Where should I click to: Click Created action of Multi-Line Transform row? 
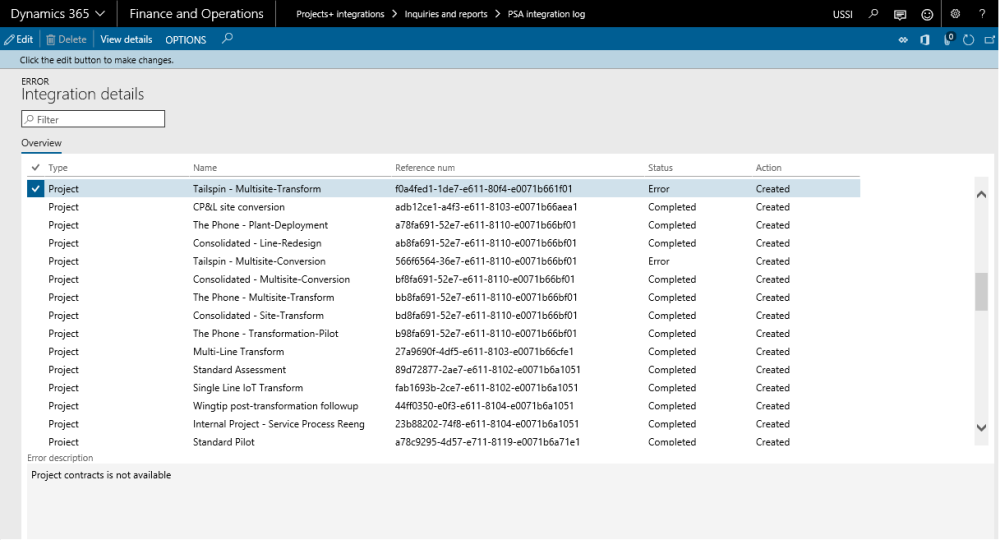pyautogui.click(x=772, y=351)
